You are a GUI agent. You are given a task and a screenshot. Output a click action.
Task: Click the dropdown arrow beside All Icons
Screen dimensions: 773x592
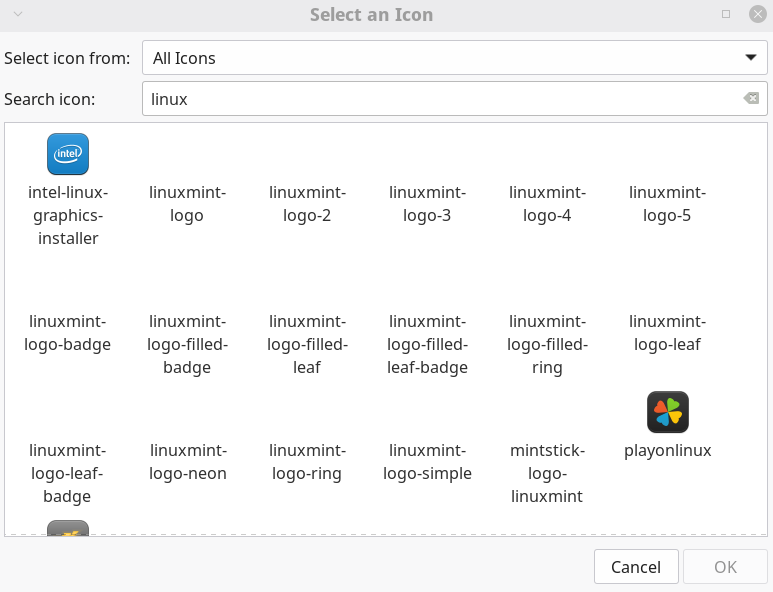pyautogui.click(x=750, y=58)
